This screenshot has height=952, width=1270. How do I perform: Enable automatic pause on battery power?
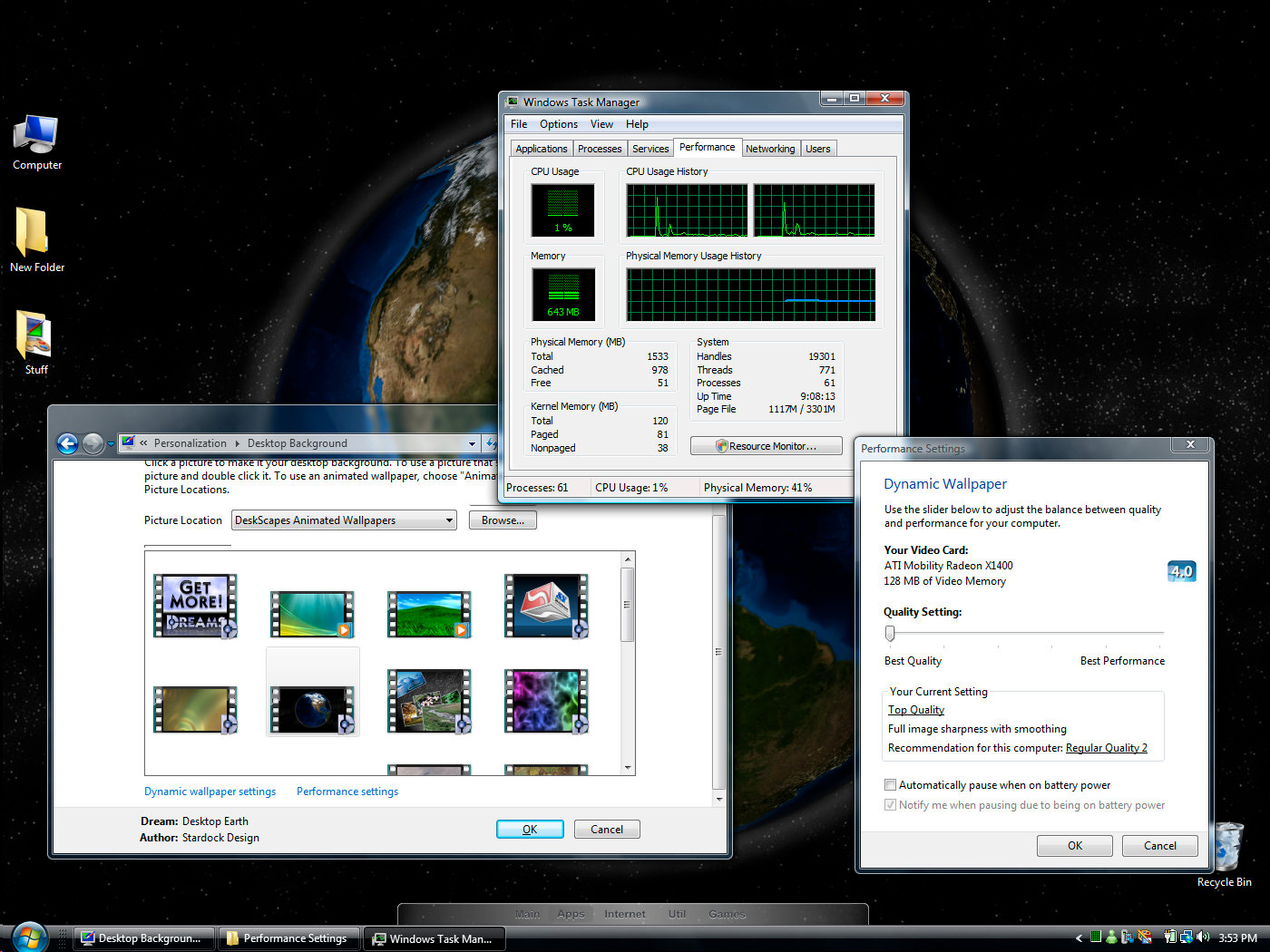(x=891, y=785)
